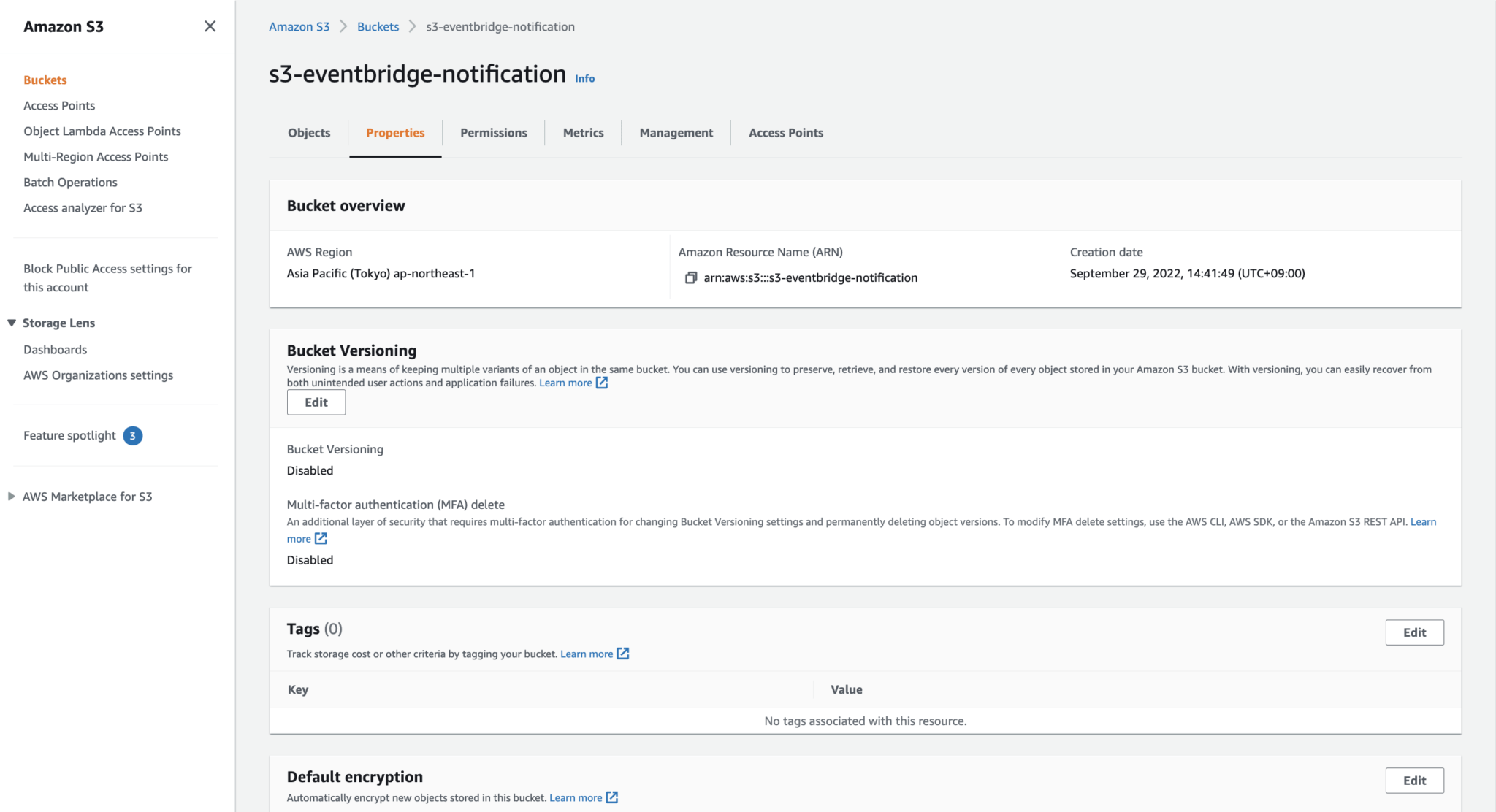The image size is (1496, 812).
Task: Open the Info link beside the bucket name
Action: tap(584, 78)
